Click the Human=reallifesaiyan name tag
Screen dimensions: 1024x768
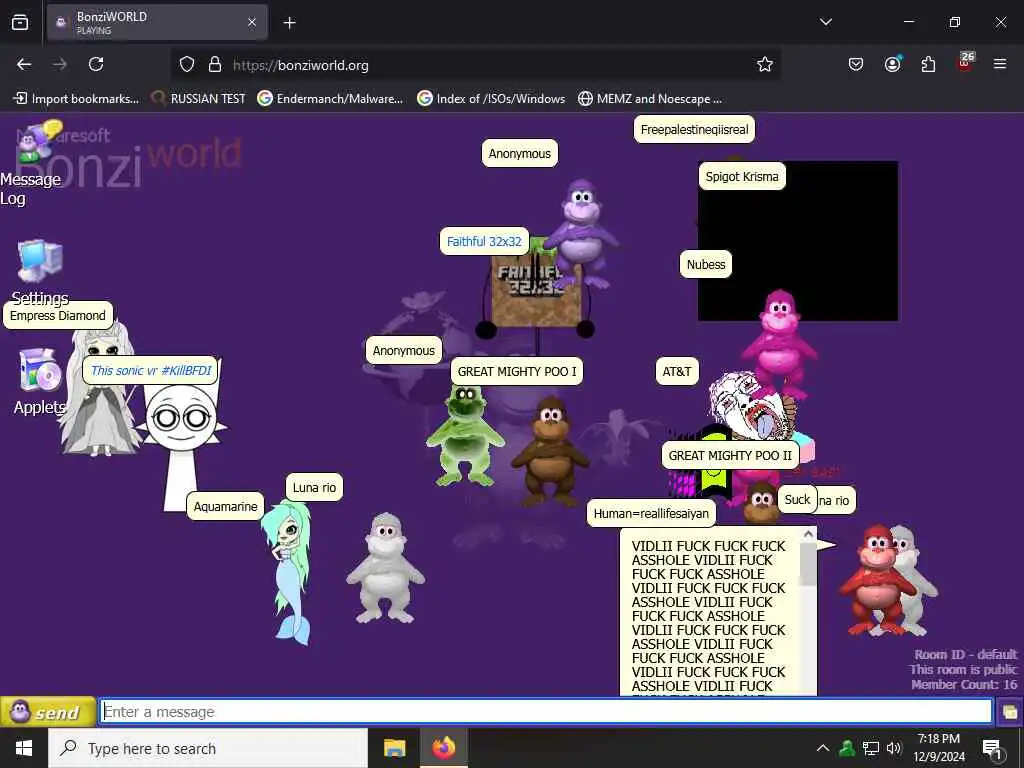coord(651,513)
